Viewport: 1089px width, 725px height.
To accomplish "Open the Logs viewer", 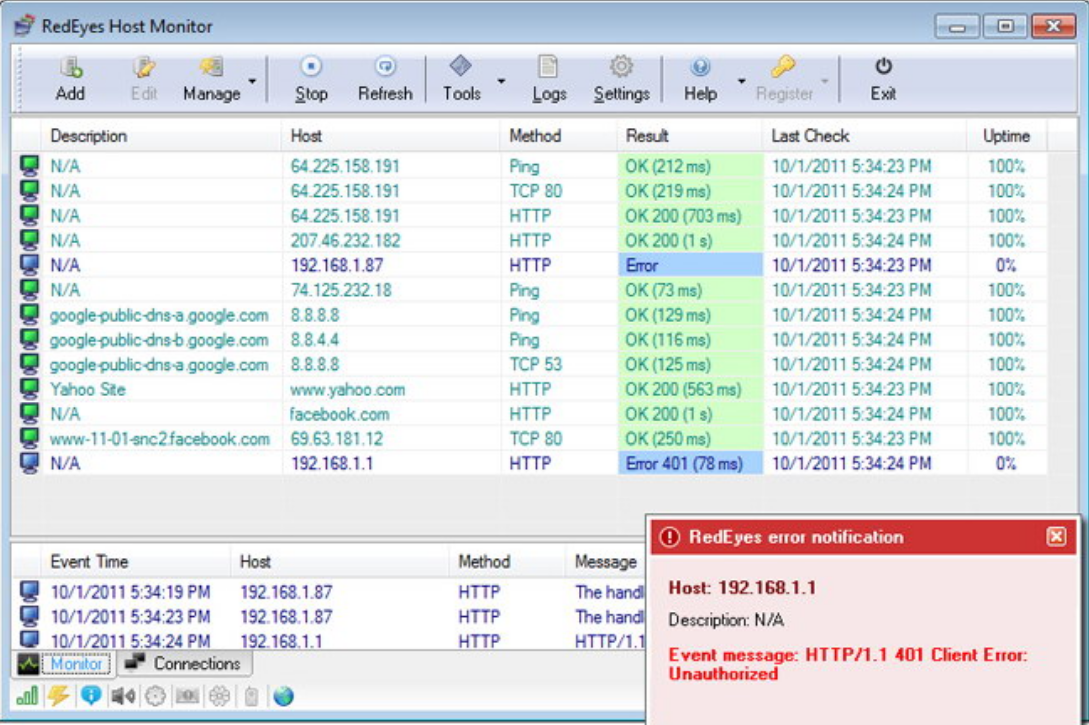I will coord(548,69).
